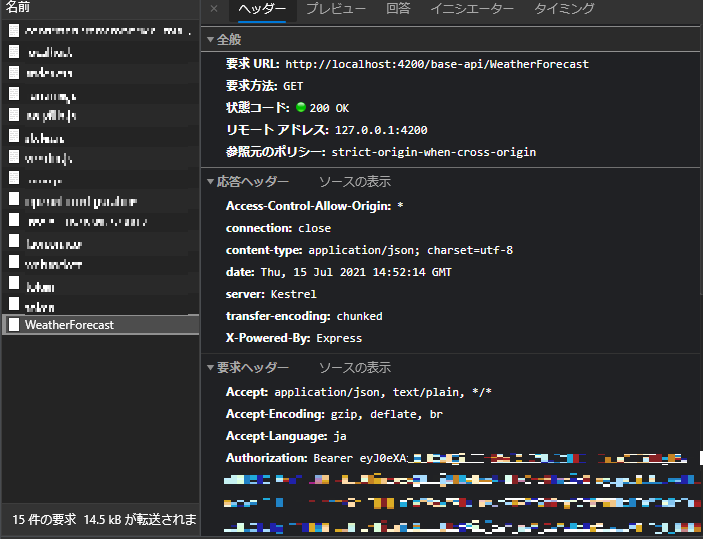Collapse the 全般 section
Screen dimensions: 703x539
point(210,39)
